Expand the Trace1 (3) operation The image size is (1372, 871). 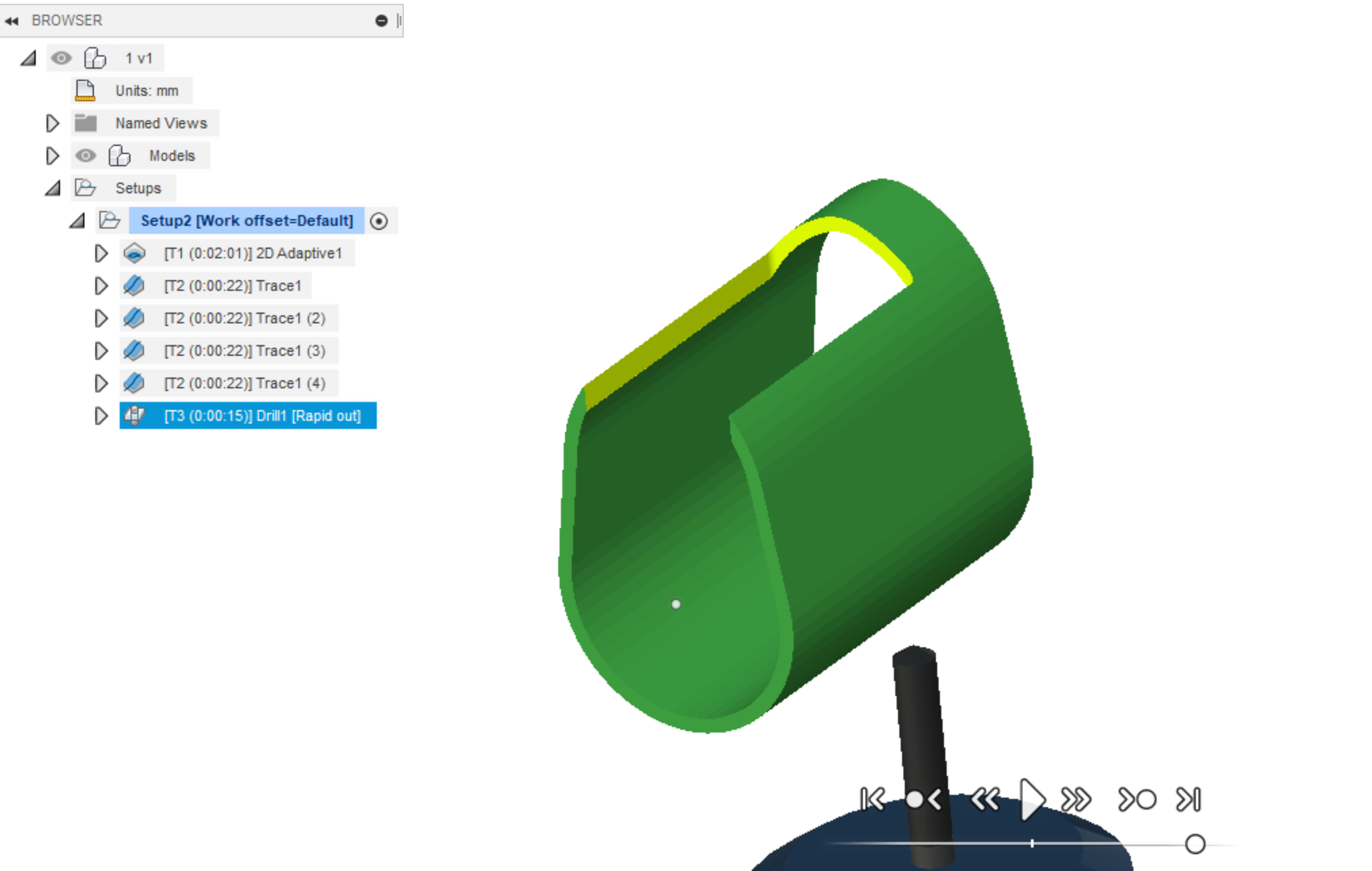point(101,351)
